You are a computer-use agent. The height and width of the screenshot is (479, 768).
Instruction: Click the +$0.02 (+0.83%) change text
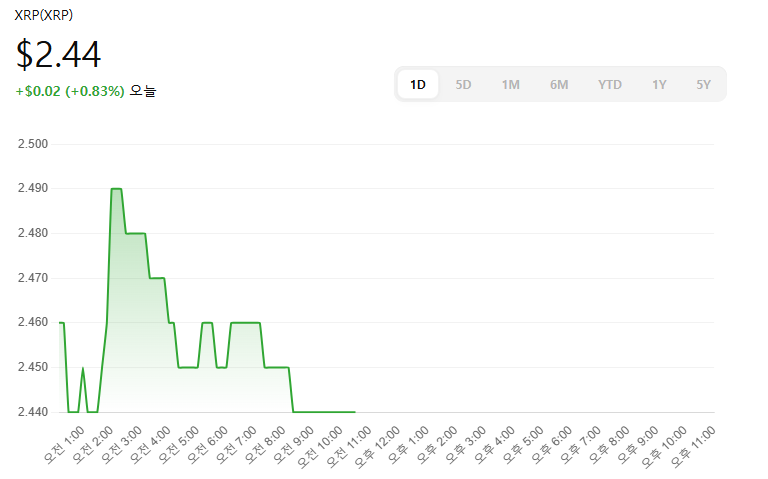click(70, 91)
